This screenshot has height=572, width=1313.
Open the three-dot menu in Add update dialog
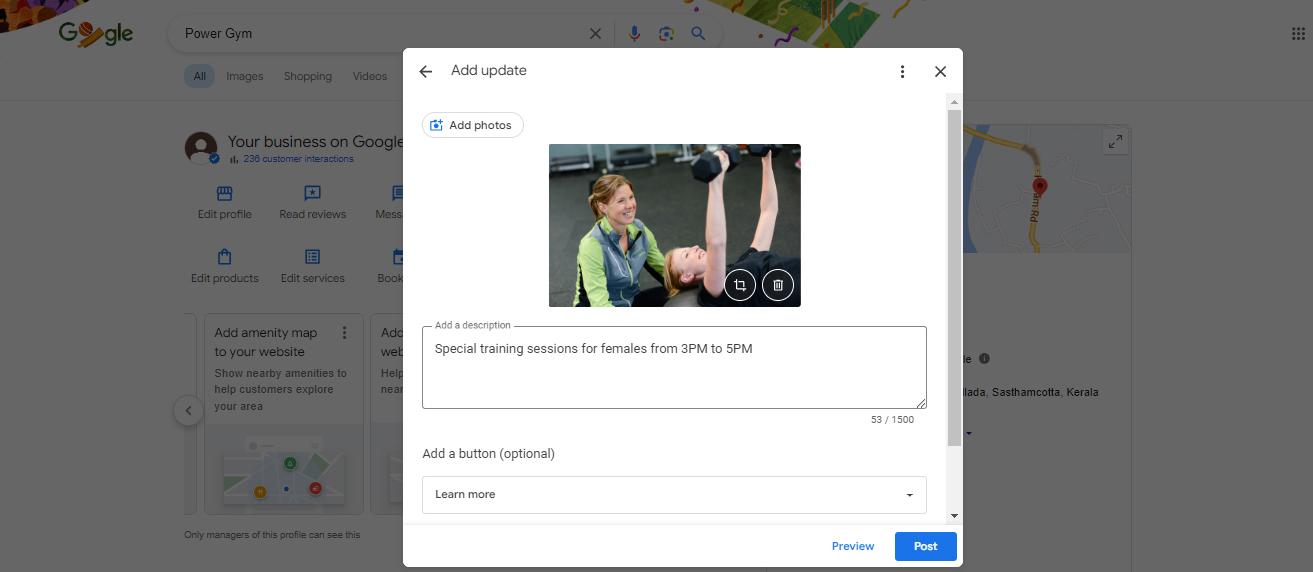click(x=902, y=71)
